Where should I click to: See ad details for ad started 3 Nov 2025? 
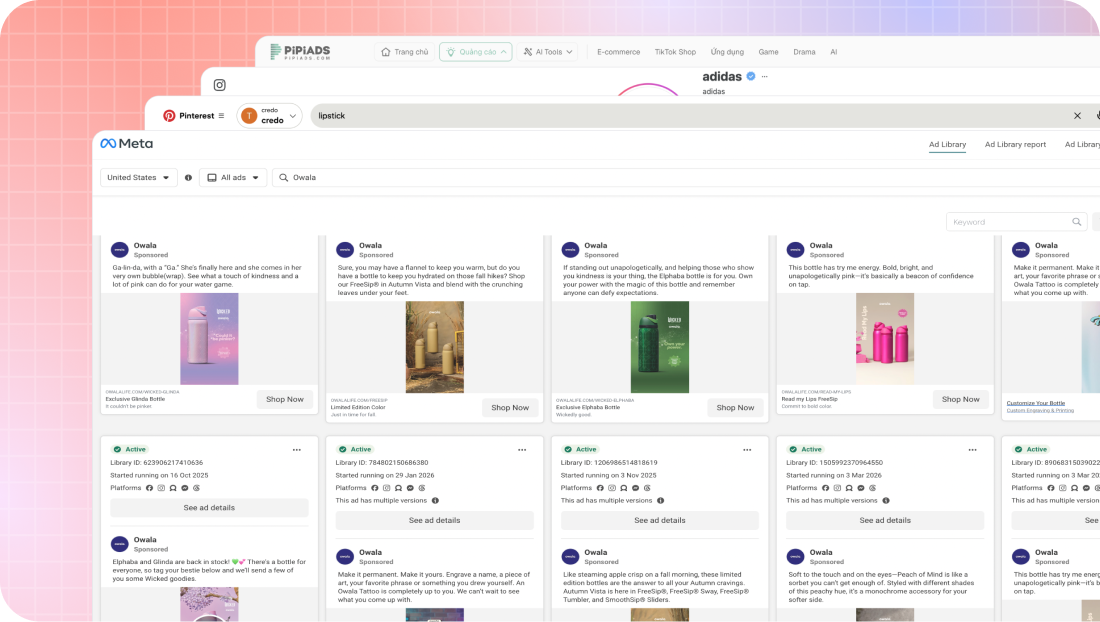659,520
